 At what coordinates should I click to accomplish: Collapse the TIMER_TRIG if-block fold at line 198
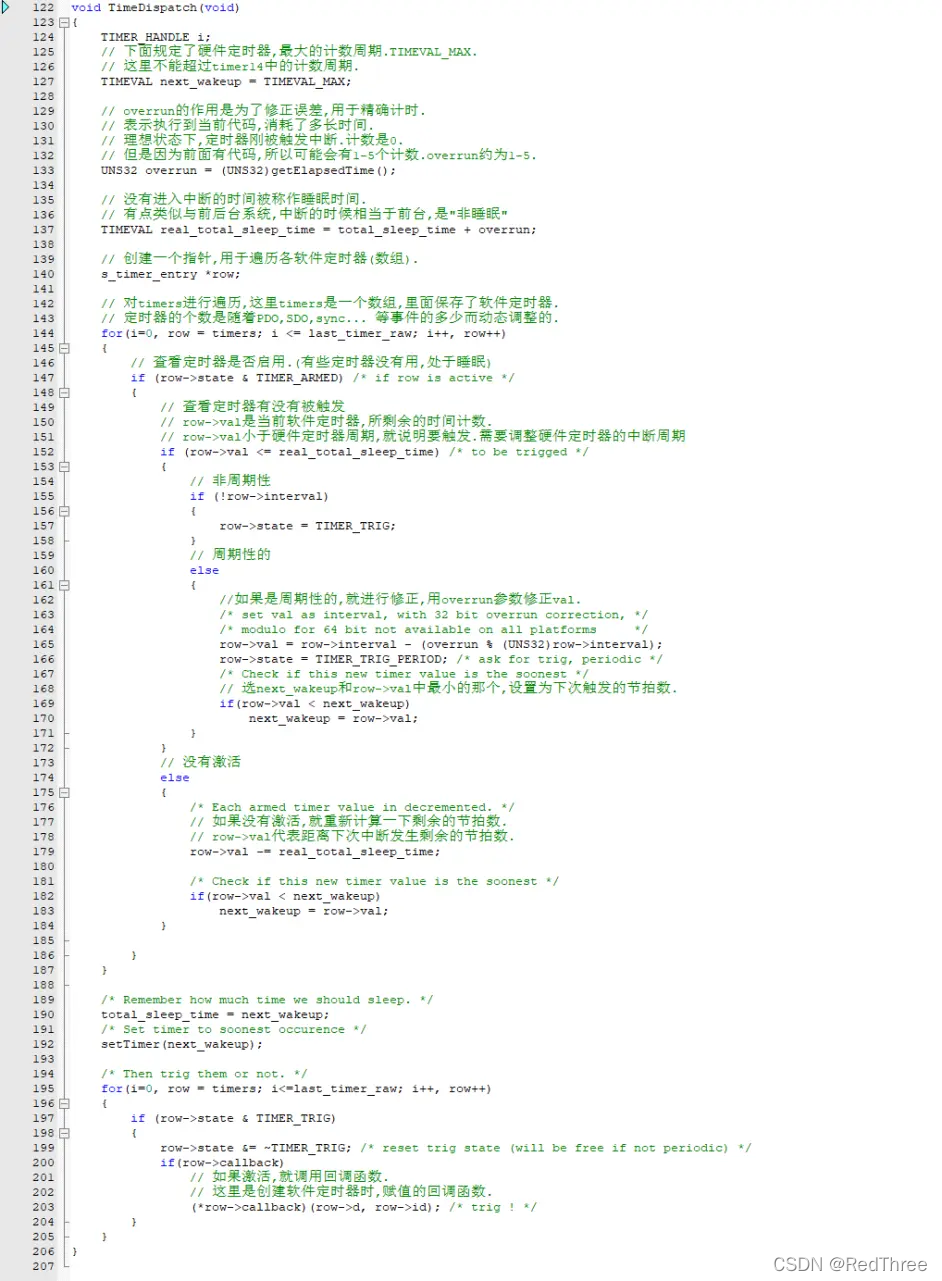click(65, 1133)
